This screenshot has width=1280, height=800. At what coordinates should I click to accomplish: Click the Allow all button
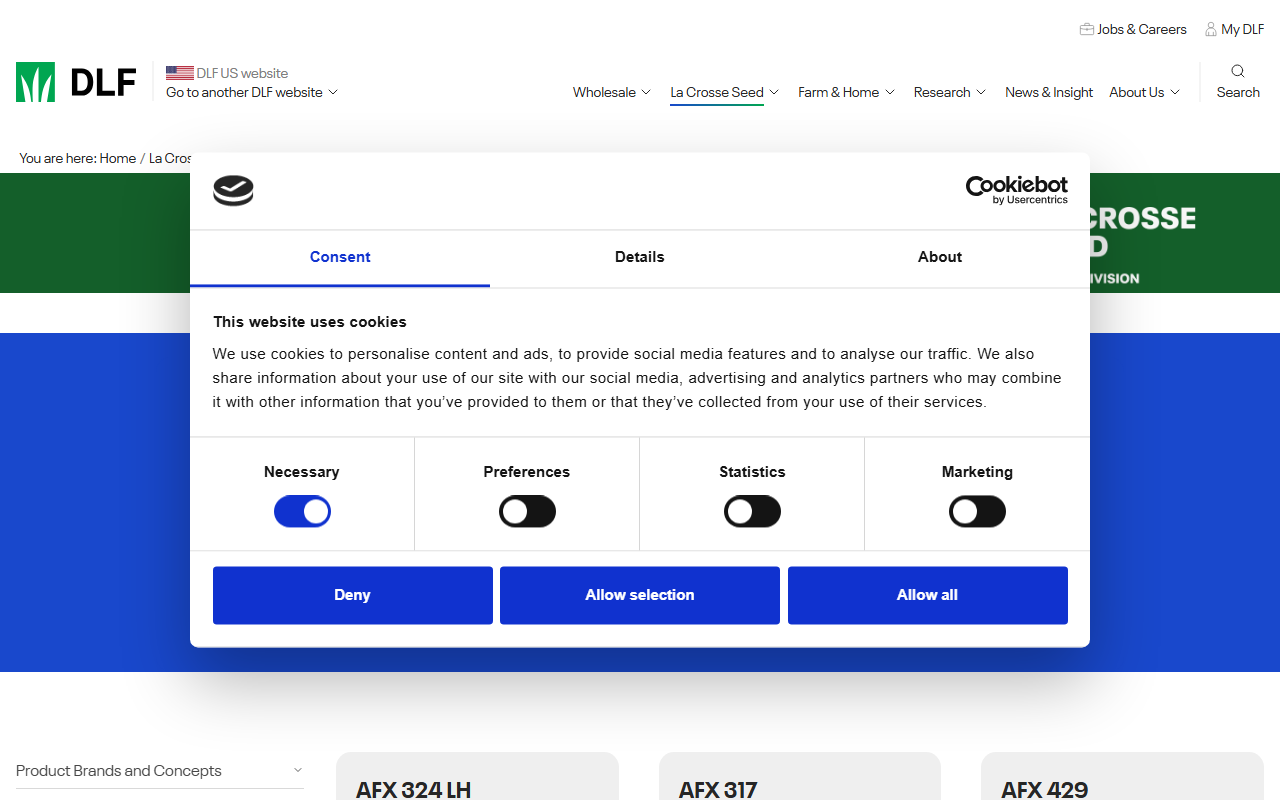tap(927, 595)
